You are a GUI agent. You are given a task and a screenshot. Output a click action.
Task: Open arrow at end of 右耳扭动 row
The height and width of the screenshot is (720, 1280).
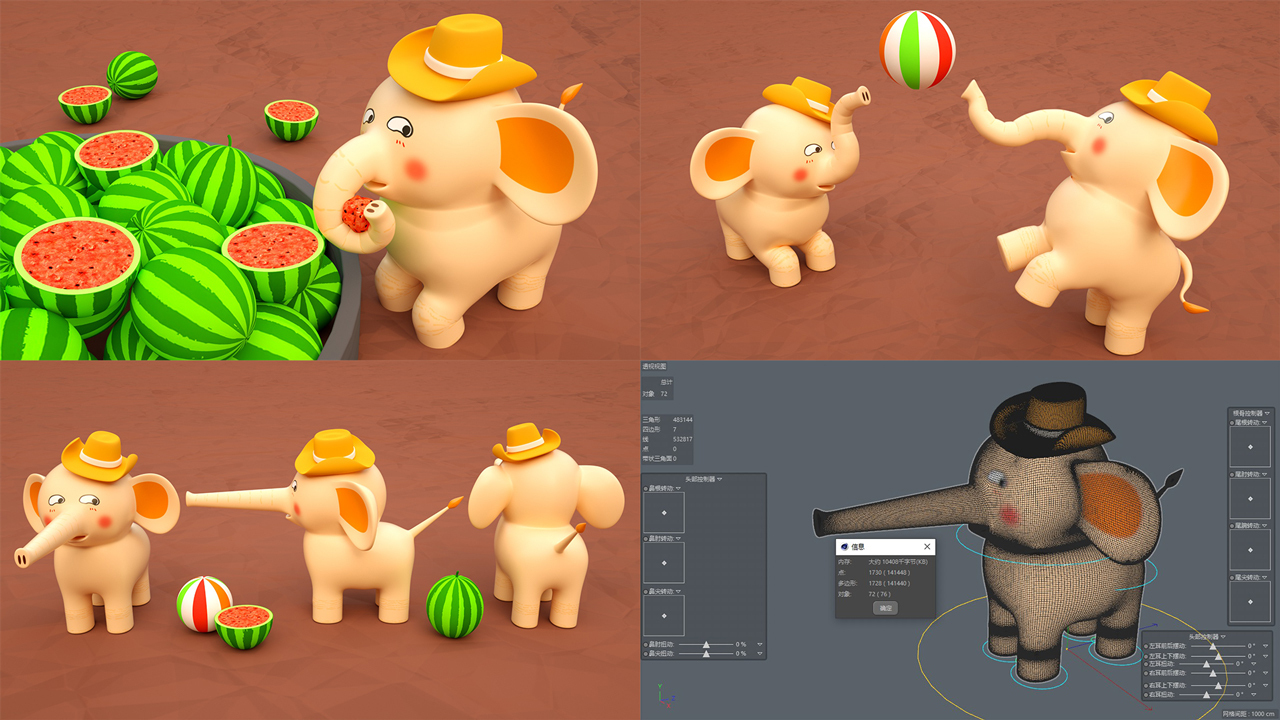coord(1254,694)
